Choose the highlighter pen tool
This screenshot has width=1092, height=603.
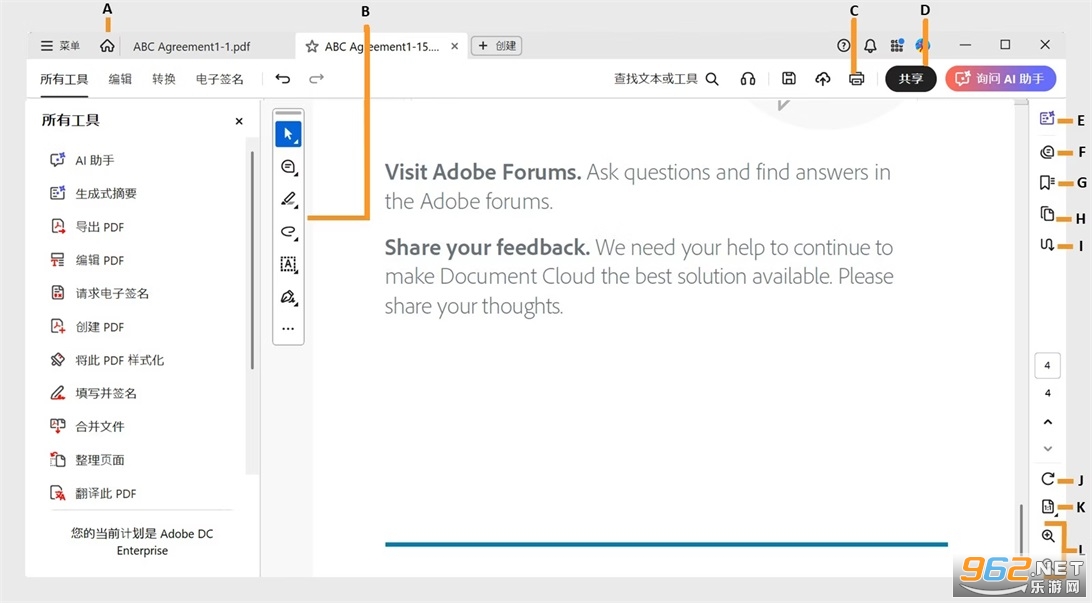pyautogui.click(x=288, y=200)
